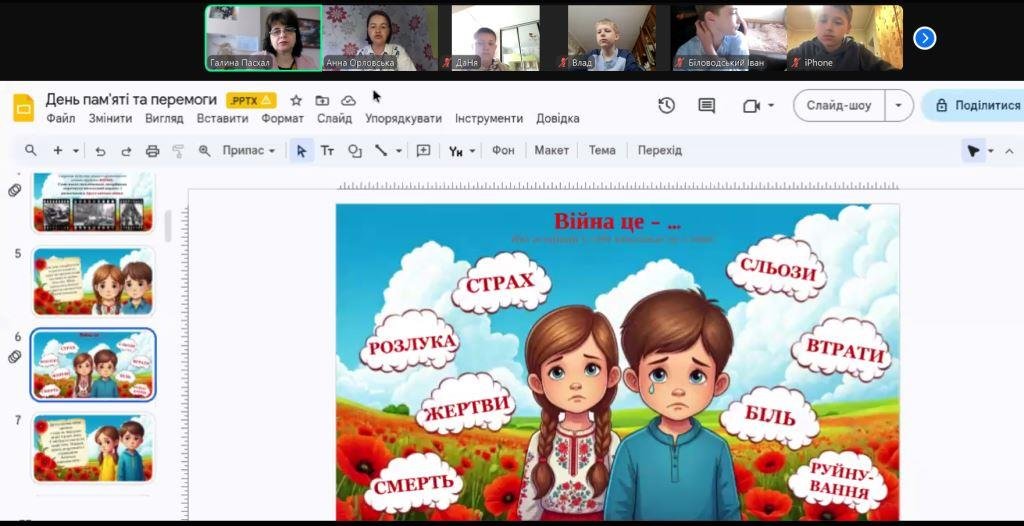This screenshot has width=1024, height=526.
Task: Select slide 6 thumbnail
Action: (93, 365)
